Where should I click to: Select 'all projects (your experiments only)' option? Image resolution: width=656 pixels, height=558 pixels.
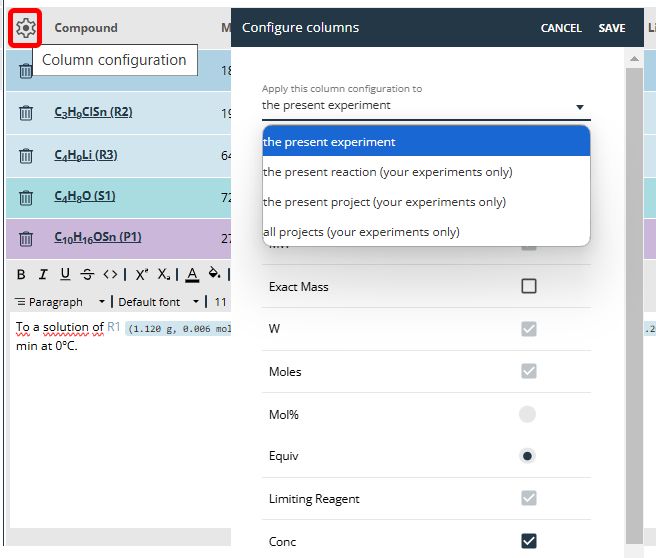coord(426,232)
